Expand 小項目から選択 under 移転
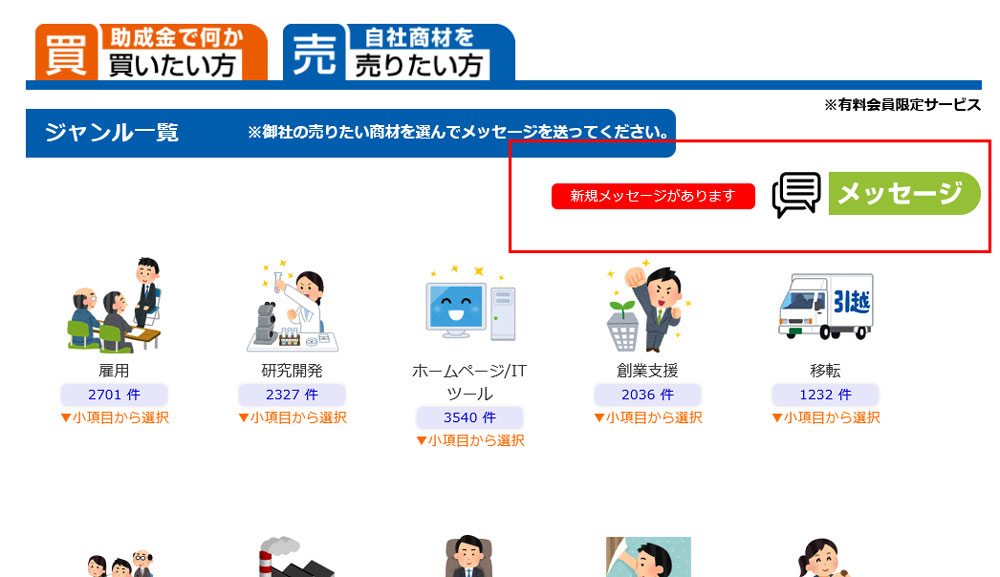The height and width of the screenshot is (577, 1000). coord(825,417)
